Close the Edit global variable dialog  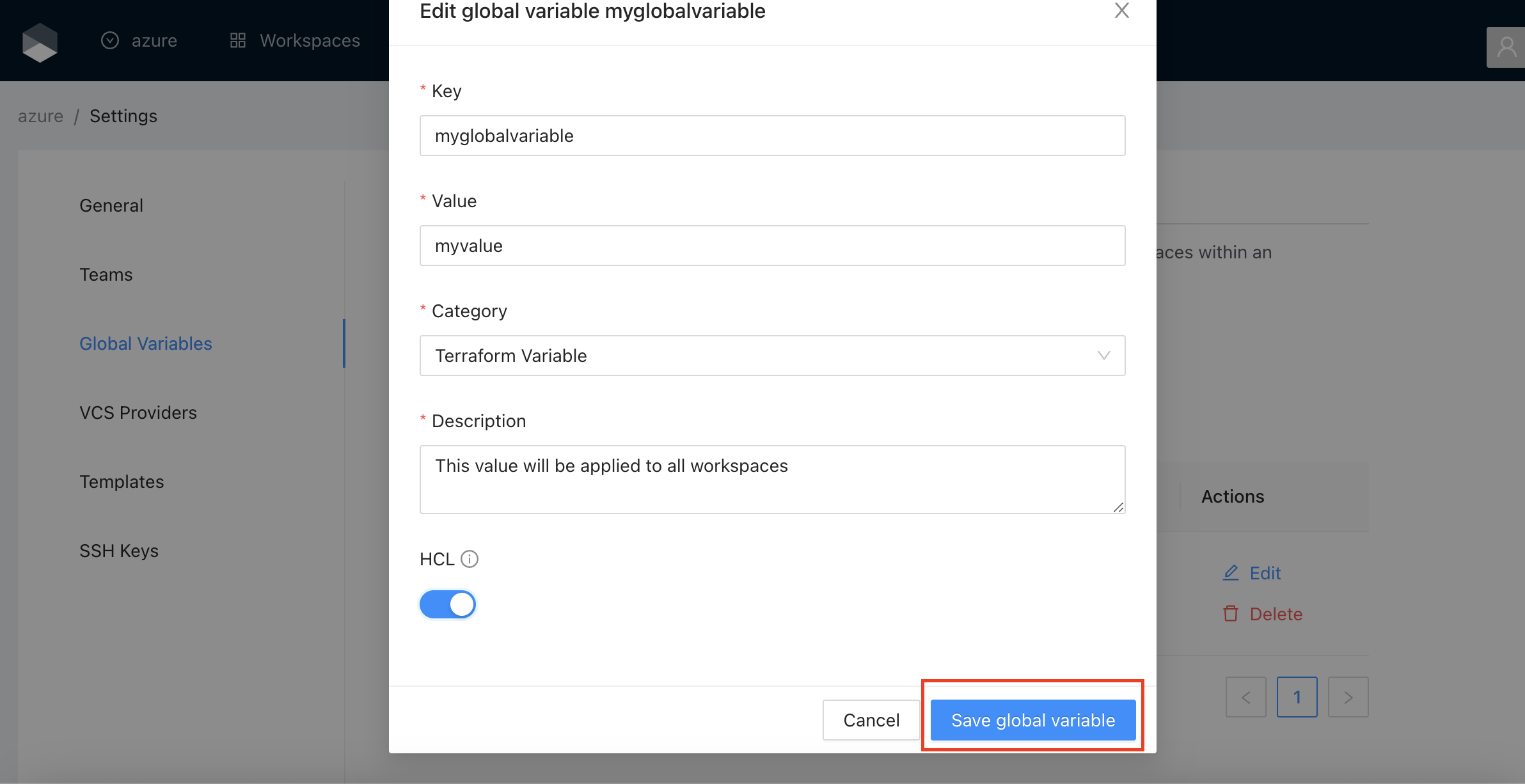pyautogui.click(x=1121, y=11)
